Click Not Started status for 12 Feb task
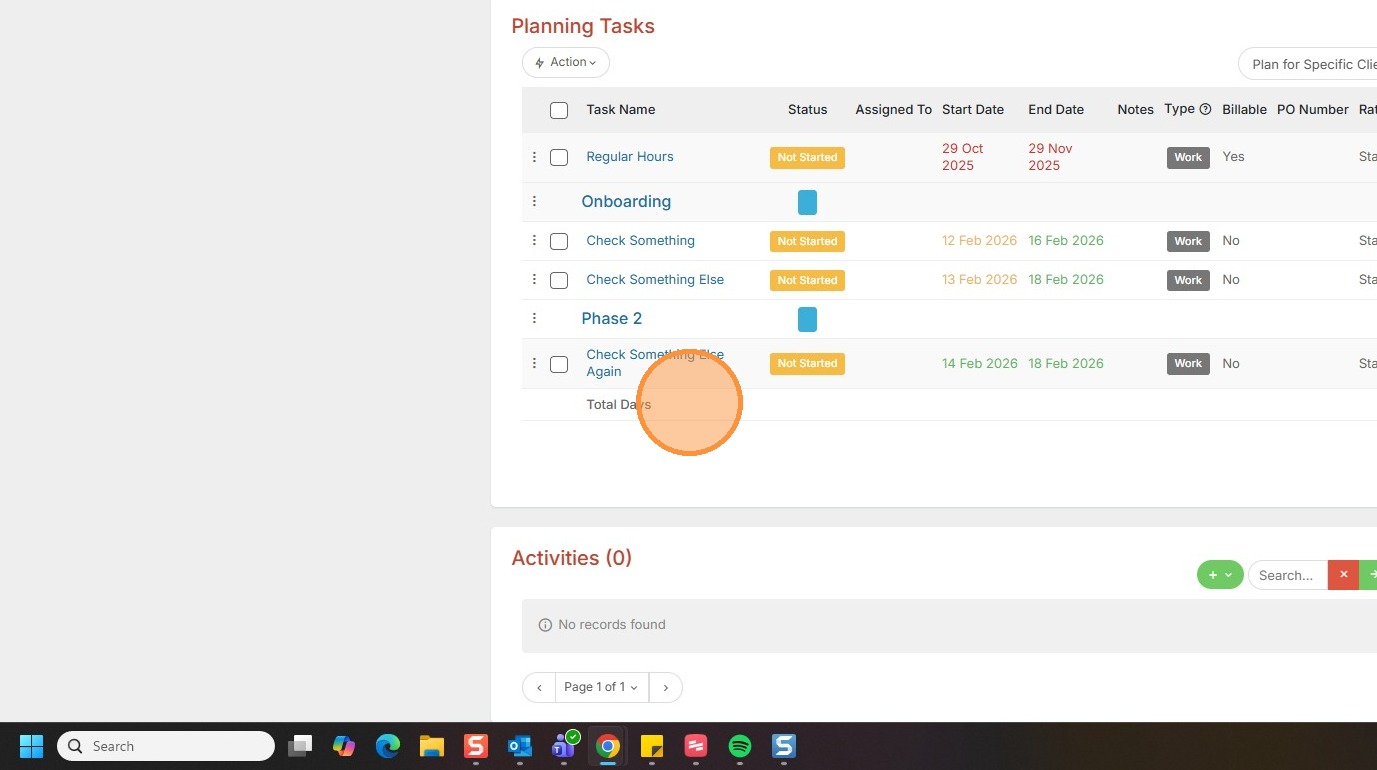This screenshot has height=770, width=1377. click(807, 241)
